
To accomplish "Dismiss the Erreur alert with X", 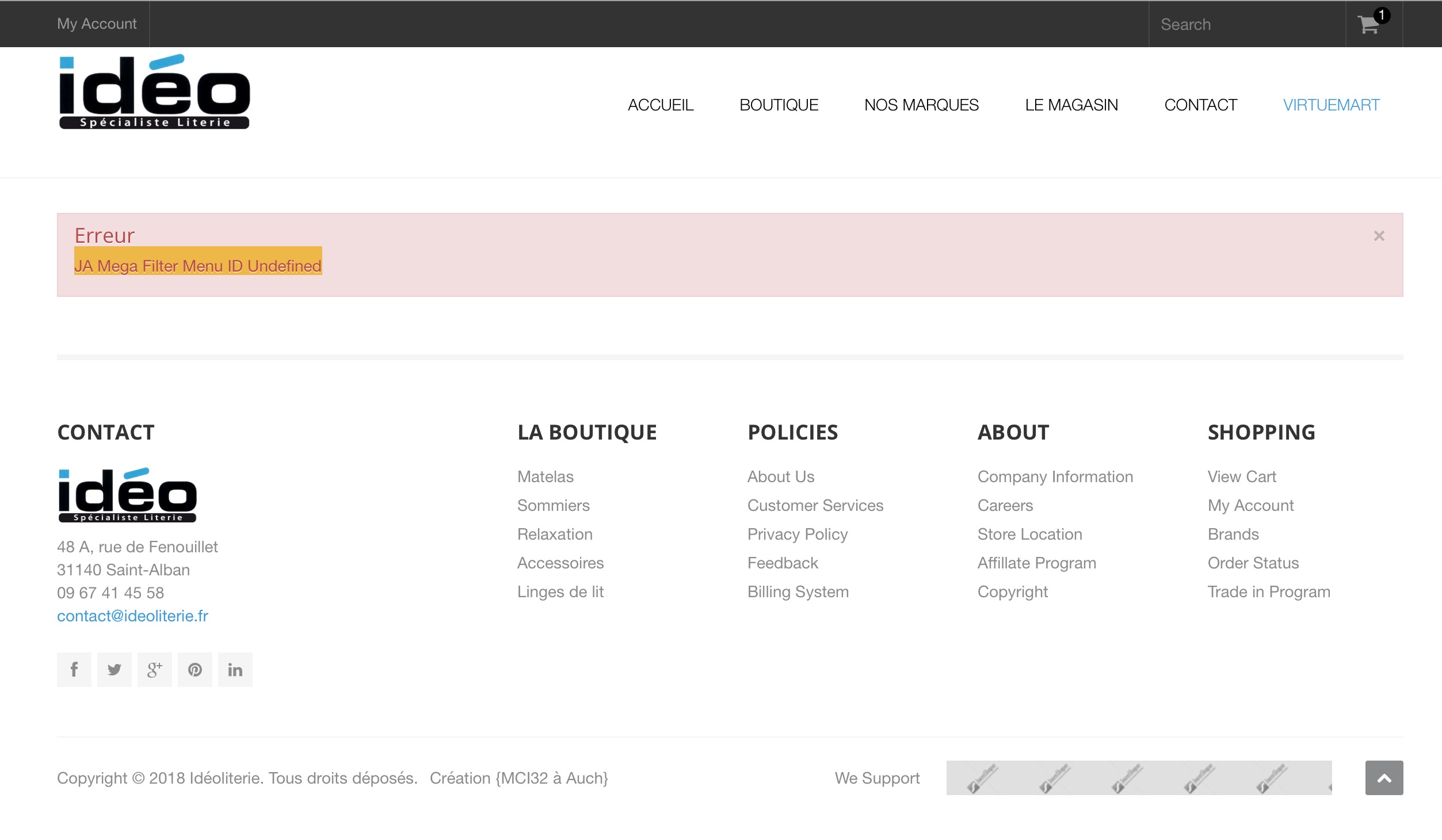I will pos(1379,236).
